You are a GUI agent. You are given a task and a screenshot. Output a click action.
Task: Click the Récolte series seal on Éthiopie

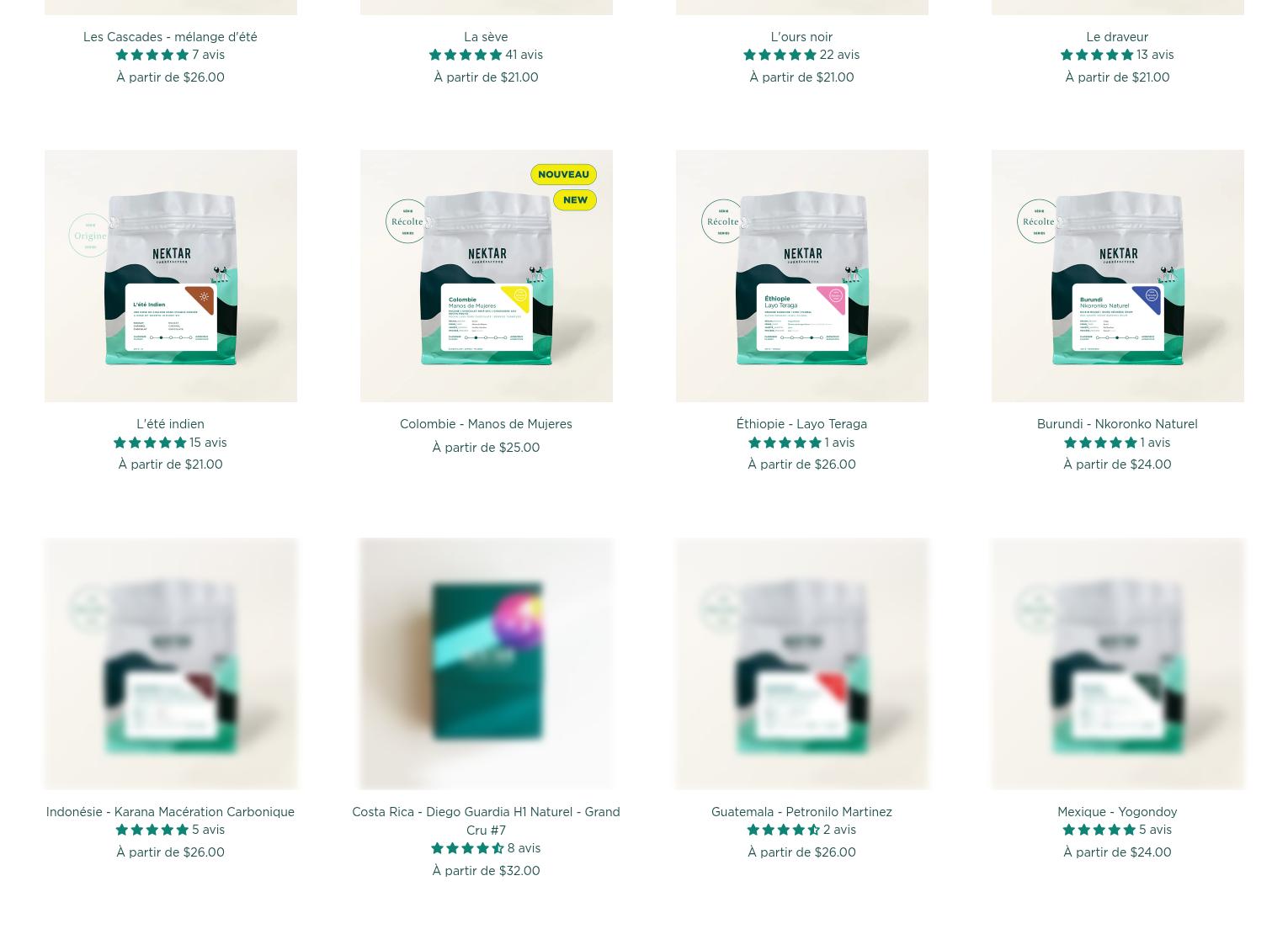(x=723, y=221)
